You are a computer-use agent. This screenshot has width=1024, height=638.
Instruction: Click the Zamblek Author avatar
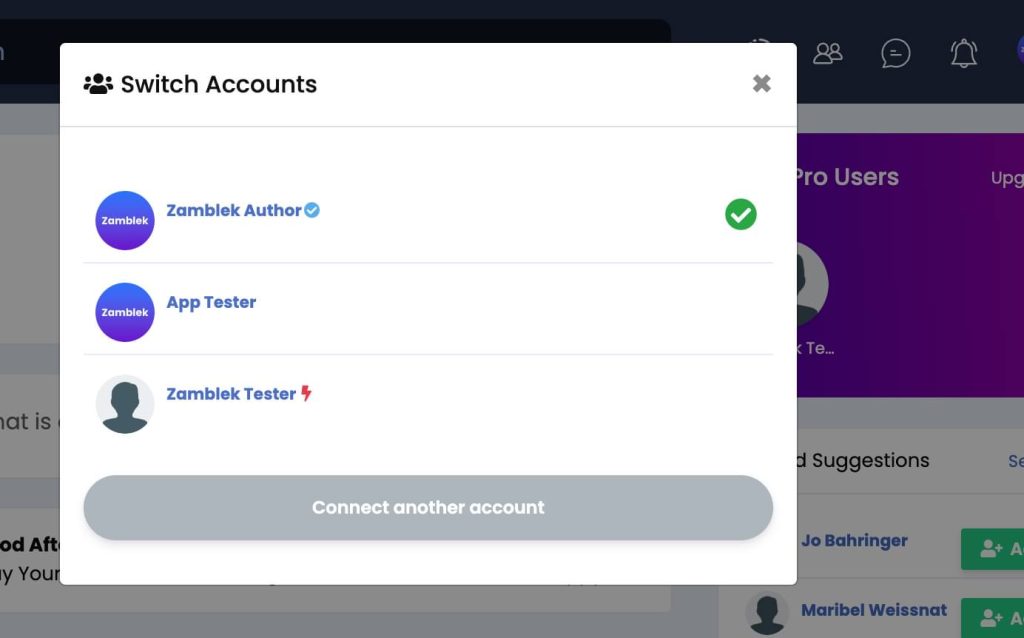coord(125,220)
